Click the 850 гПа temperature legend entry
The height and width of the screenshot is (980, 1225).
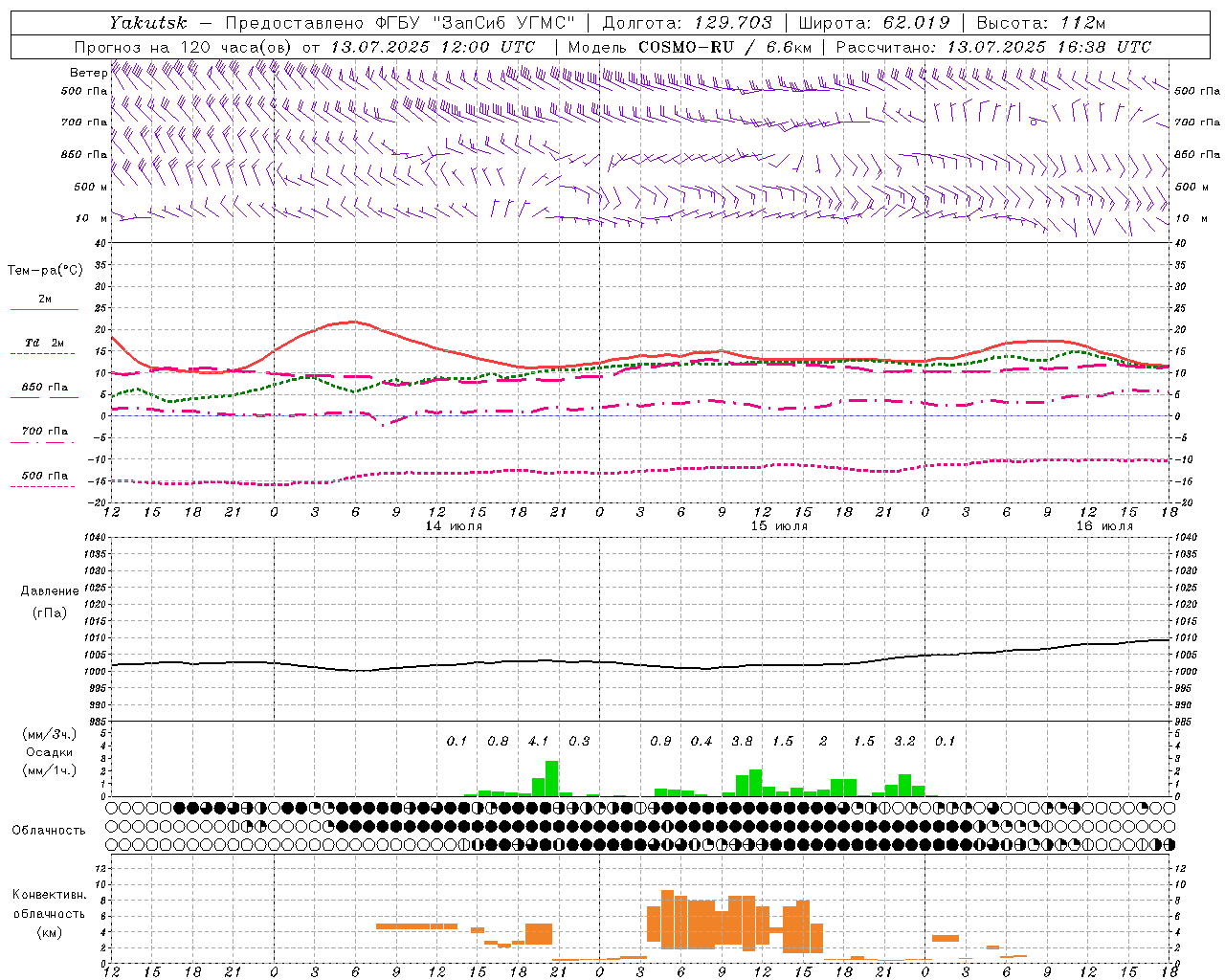tap(45, 388)
